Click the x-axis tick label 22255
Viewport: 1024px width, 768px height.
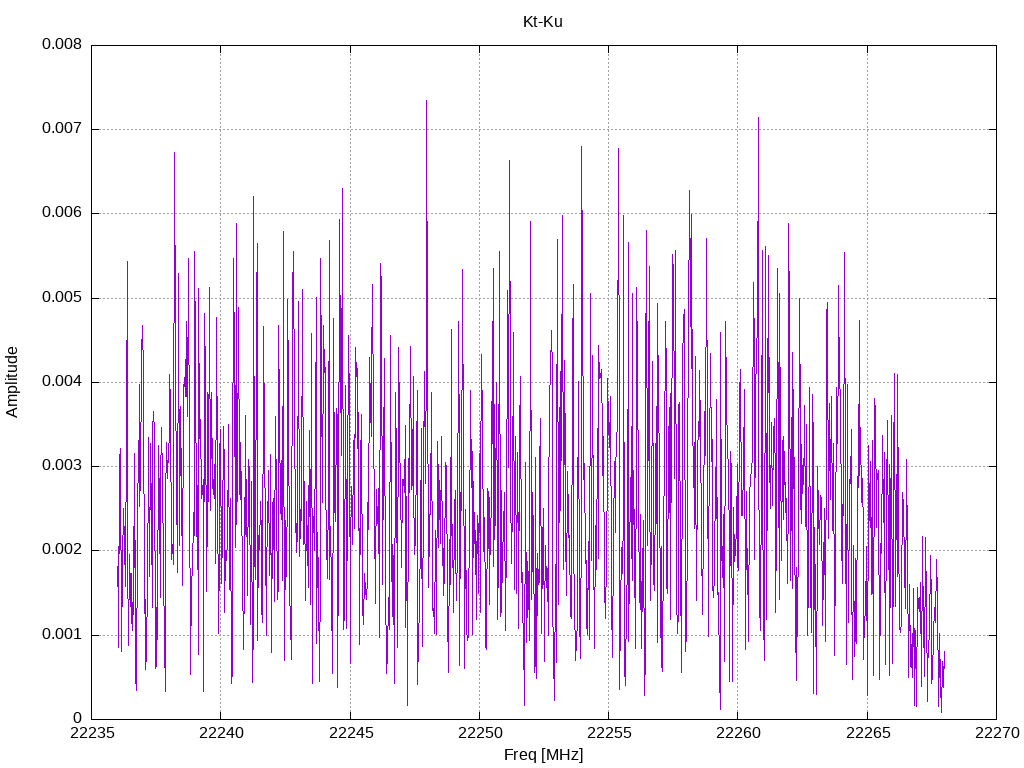609,733
